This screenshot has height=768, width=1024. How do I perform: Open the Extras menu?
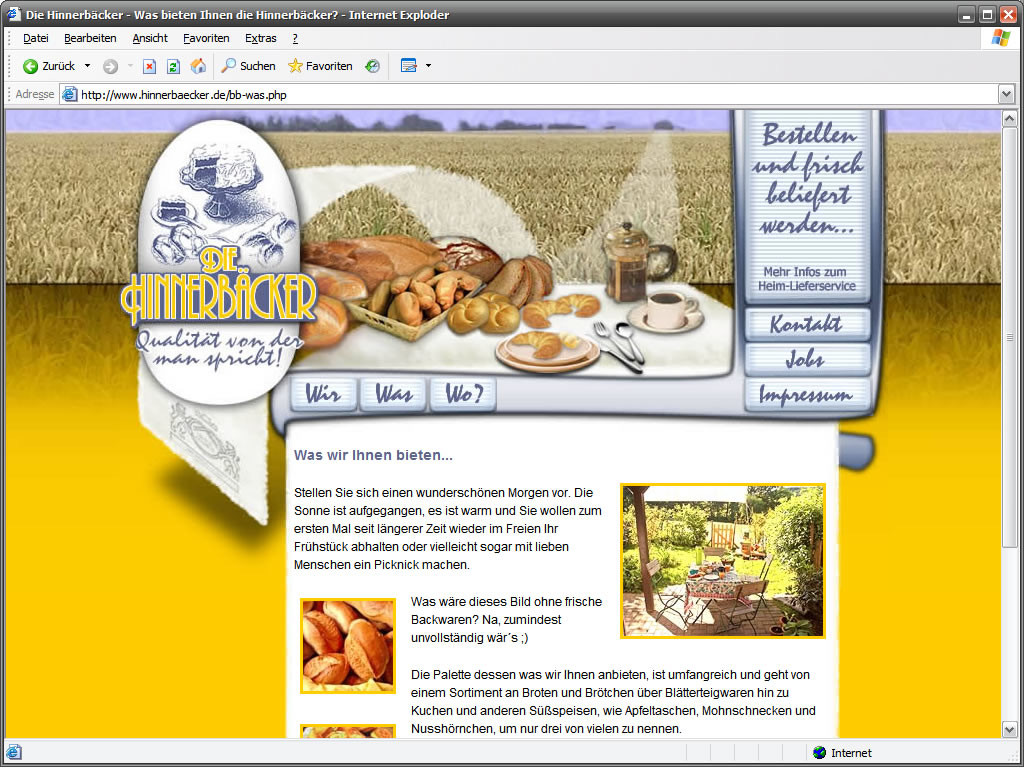(261, 39)
